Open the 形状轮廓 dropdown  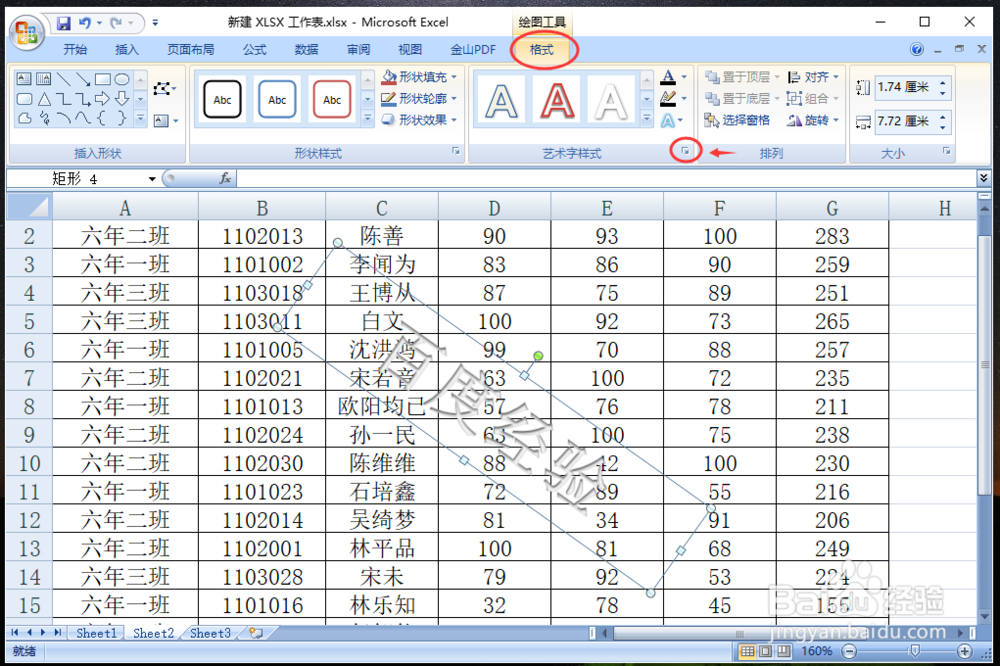coord(419,98)
